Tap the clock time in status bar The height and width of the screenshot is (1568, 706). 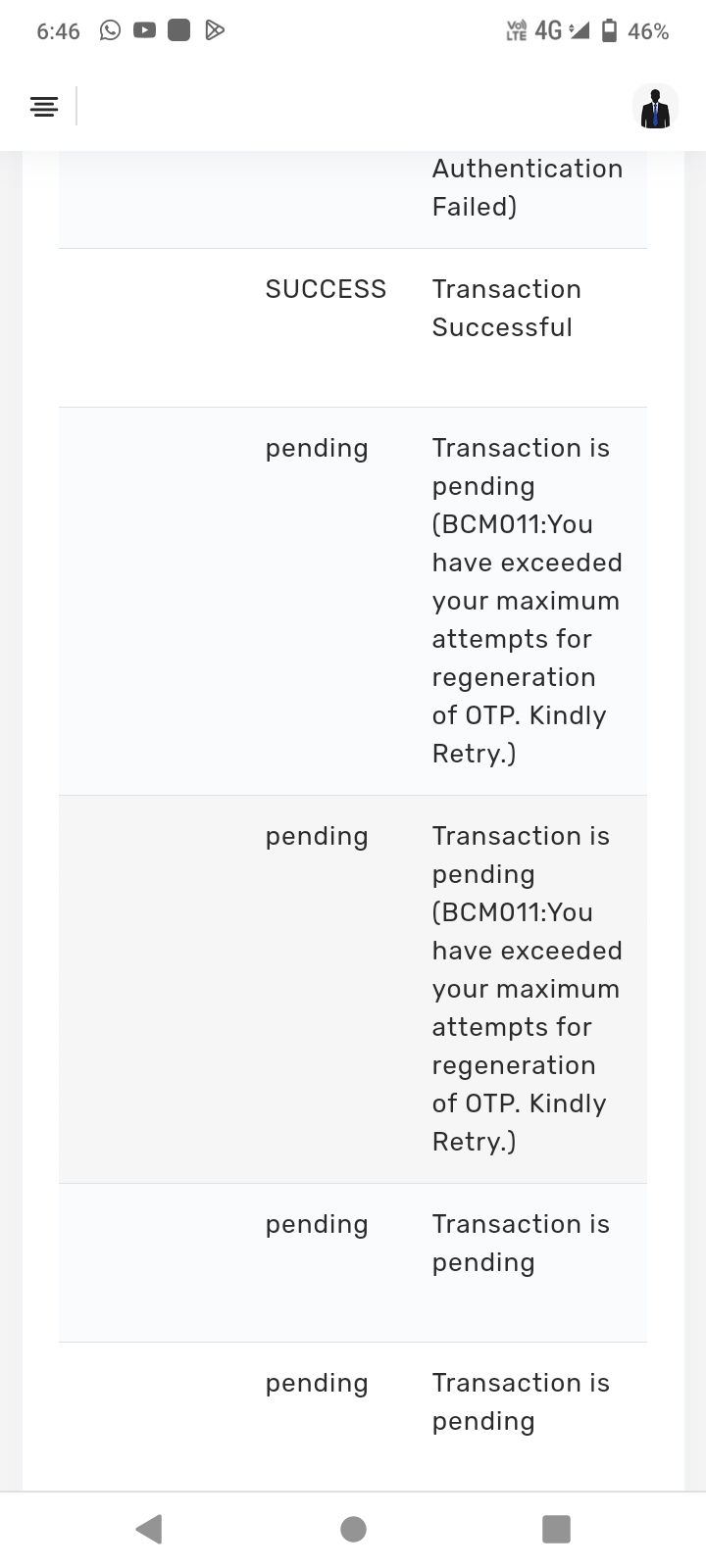[x=58, y=31]
